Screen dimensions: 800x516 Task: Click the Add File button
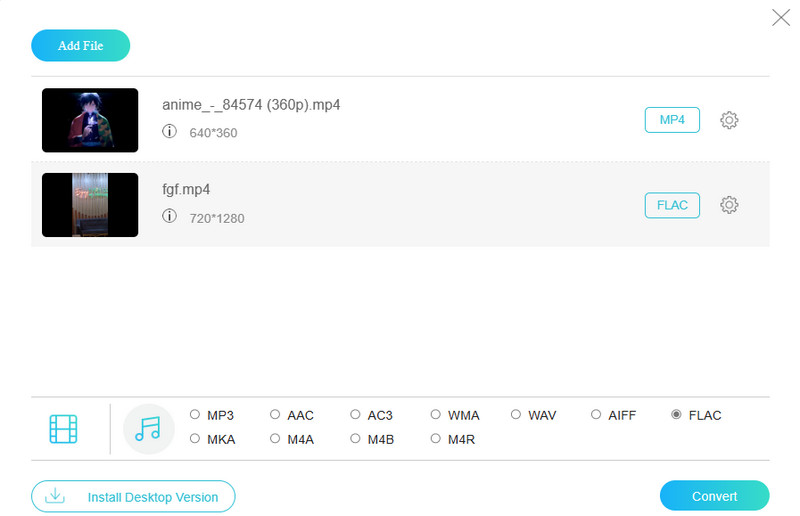click(x=81, y=46)
